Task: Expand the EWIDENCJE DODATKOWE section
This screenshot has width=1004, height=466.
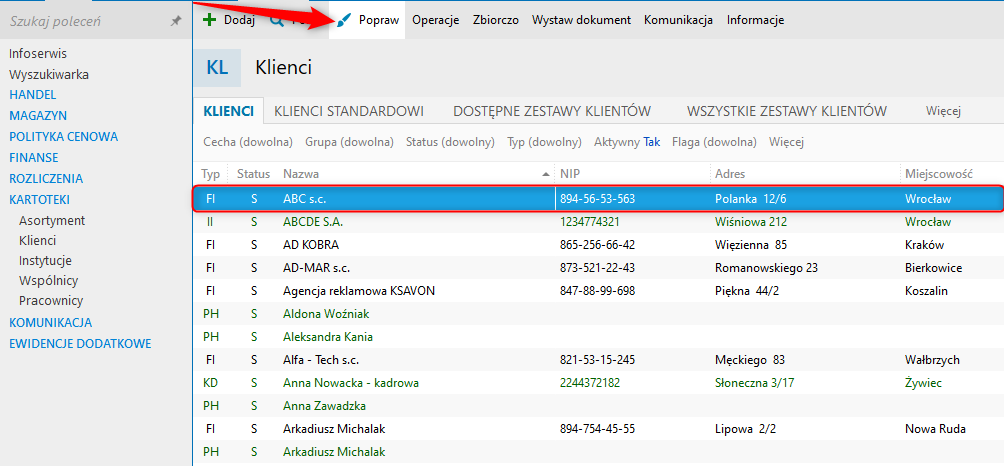Action: (80, 344)
